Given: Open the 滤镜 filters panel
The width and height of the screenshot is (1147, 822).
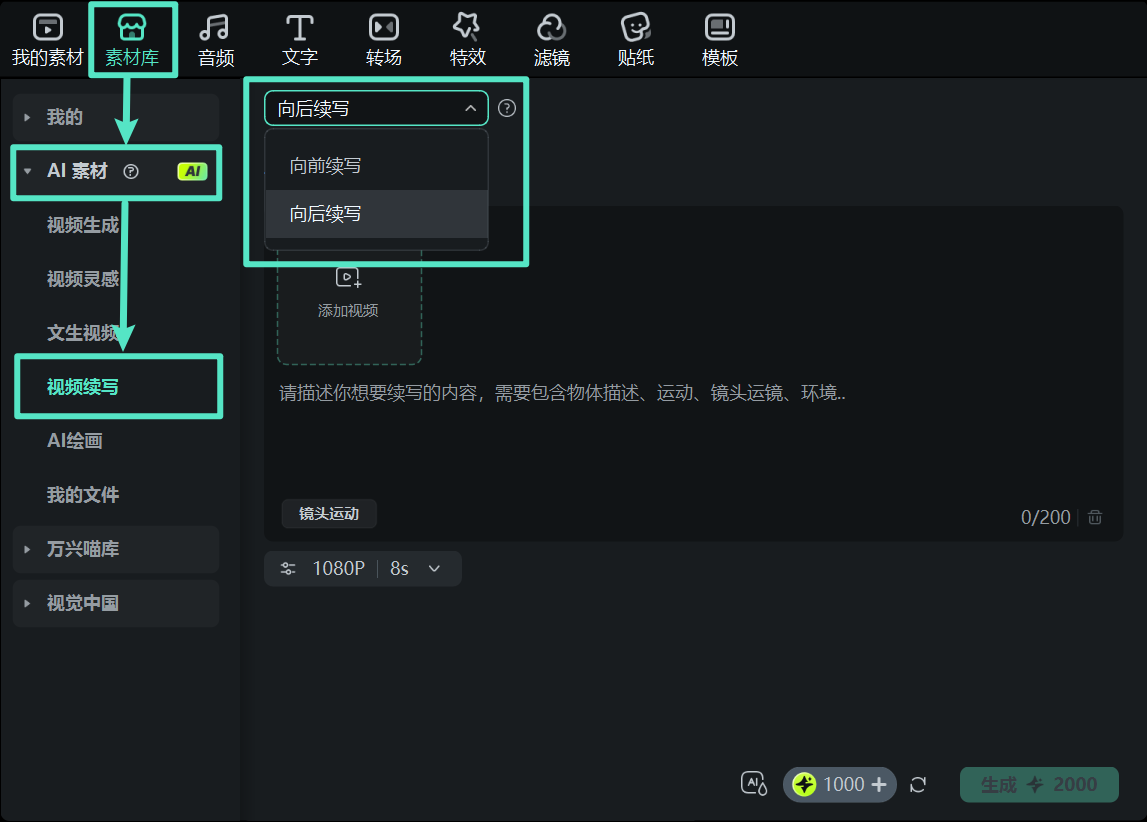Looking at the screenshot, I should (x=551, y=38).
